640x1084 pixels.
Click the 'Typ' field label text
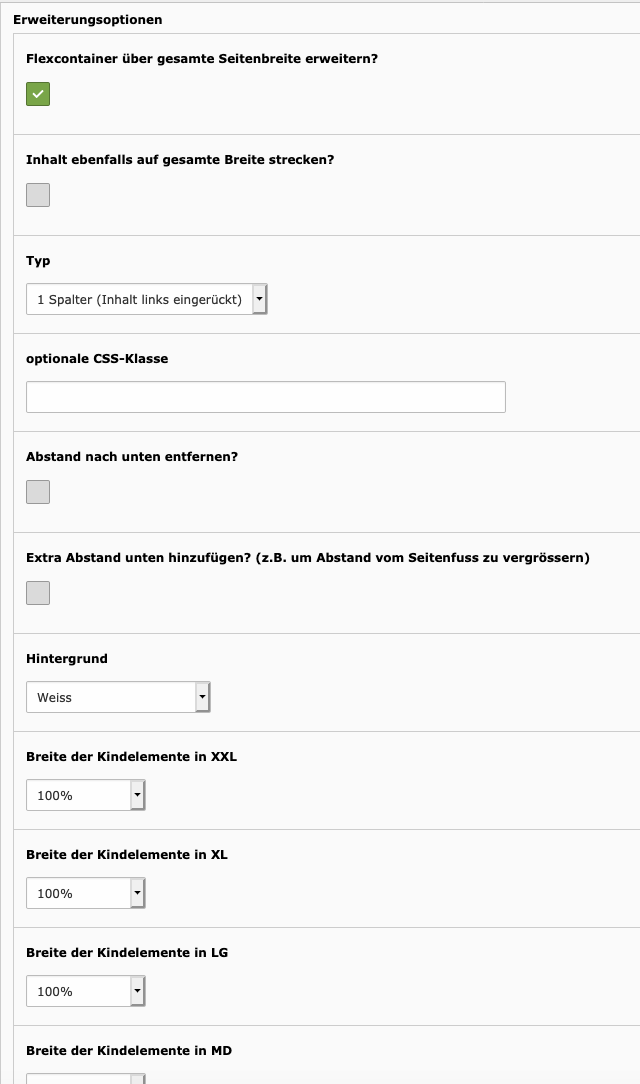pos(38,261)
